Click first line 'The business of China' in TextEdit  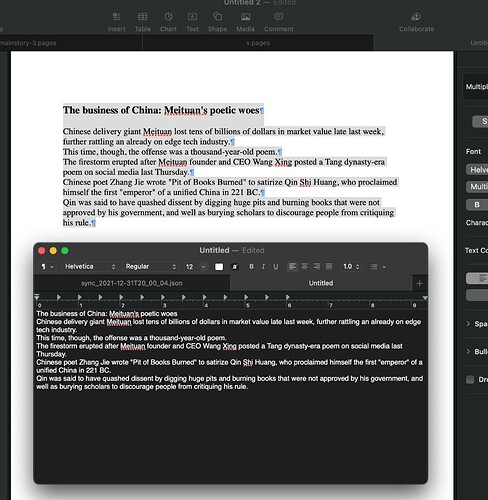(107, 314)
